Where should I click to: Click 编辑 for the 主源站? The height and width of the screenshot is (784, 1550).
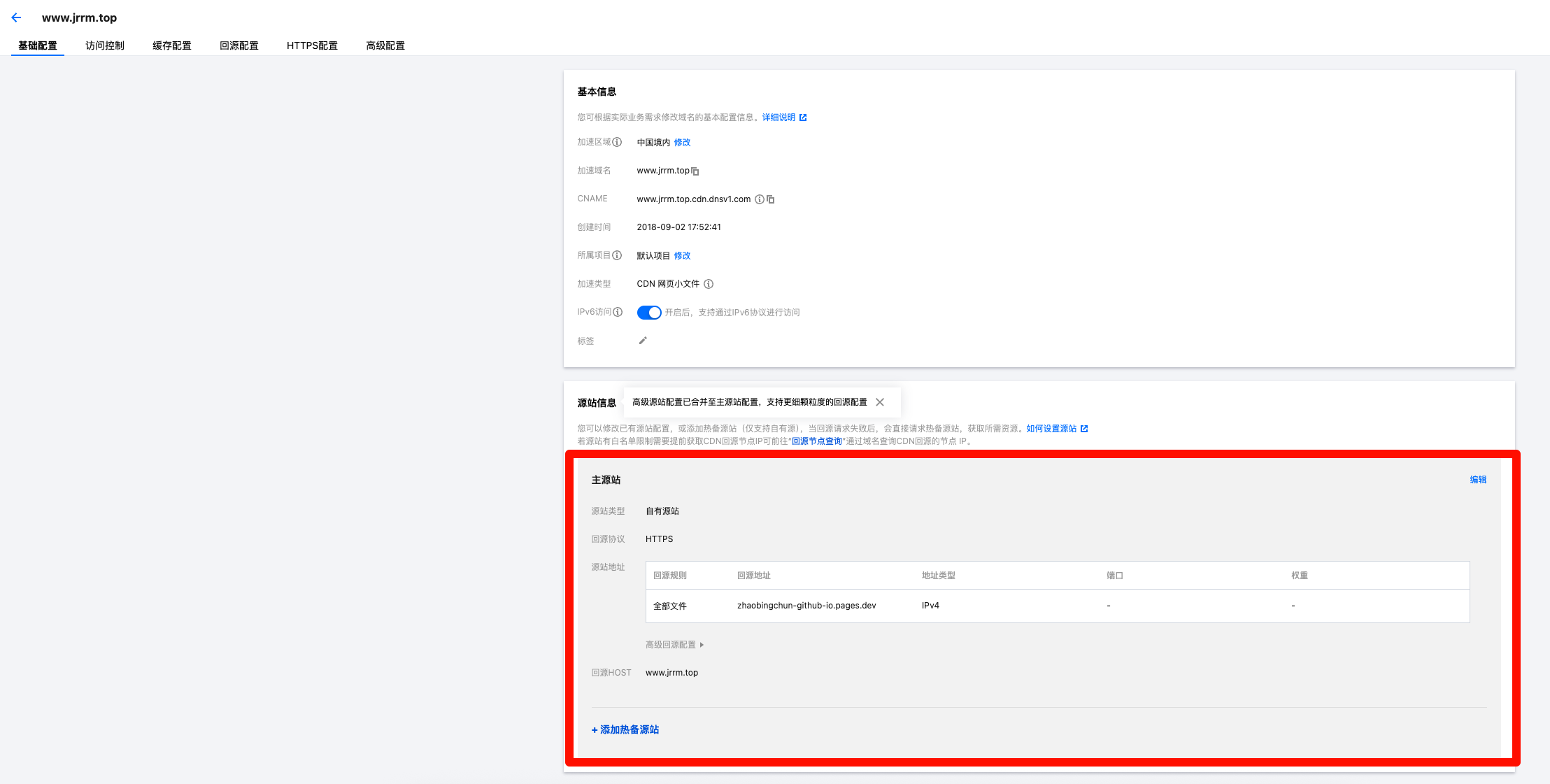[x=1477, y=480]
